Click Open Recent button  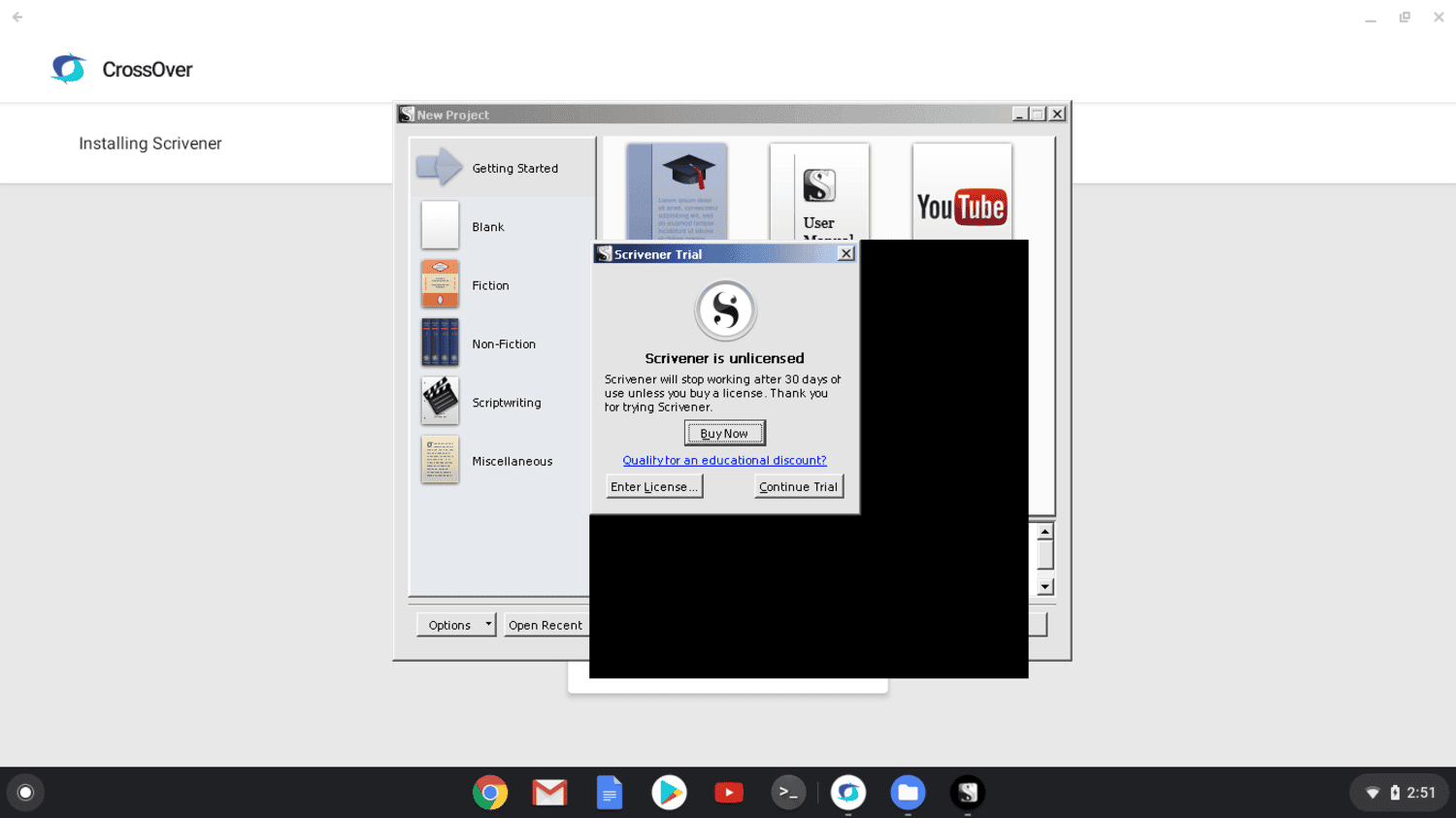click(x=546, y=625)
